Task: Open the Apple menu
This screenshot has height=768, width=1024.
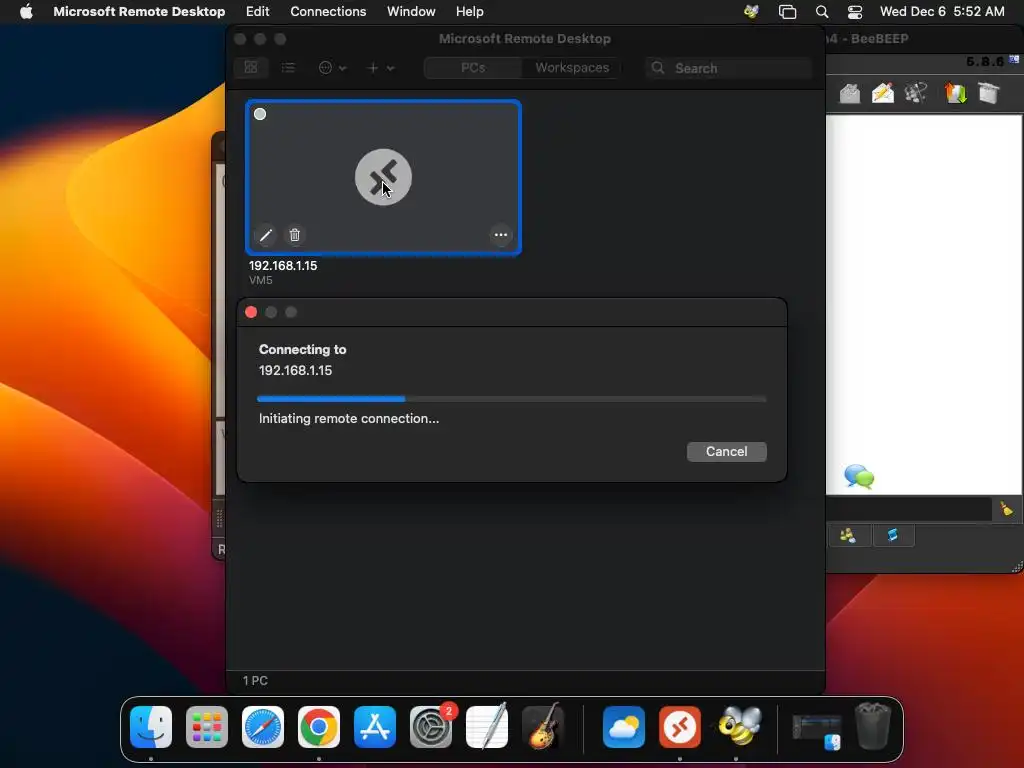Action: click(26, 12)
